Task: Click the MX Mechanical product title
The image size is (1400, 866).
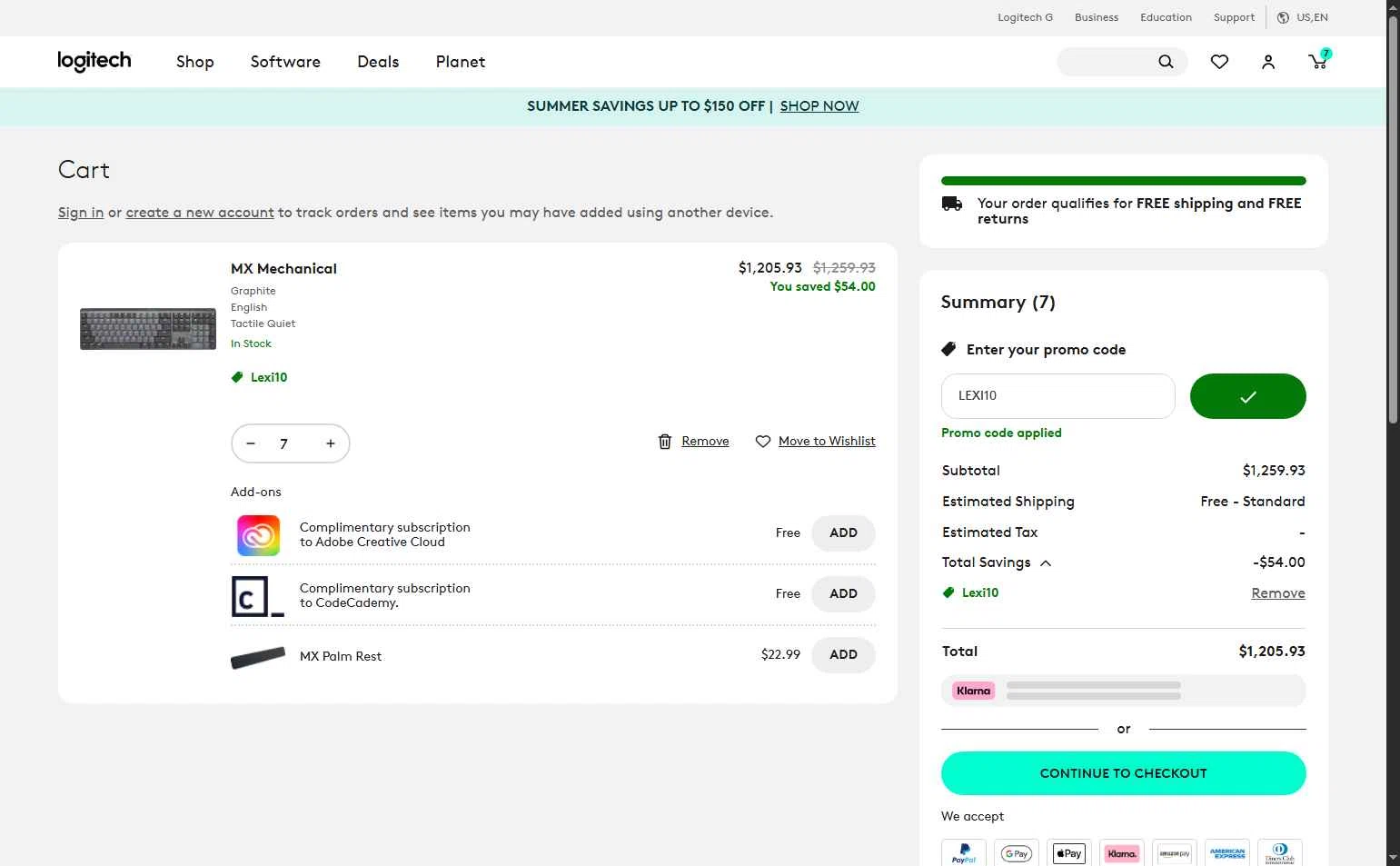Action: [283, 269]
